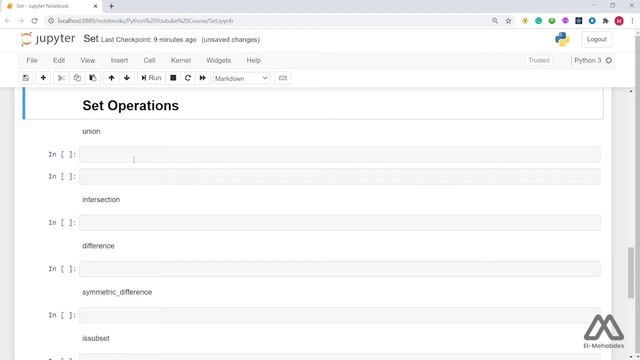Click the Python 3 kernel idle indicator
Image resolution: width=640 pixels, height=360 pixels.
coord(609,60)
